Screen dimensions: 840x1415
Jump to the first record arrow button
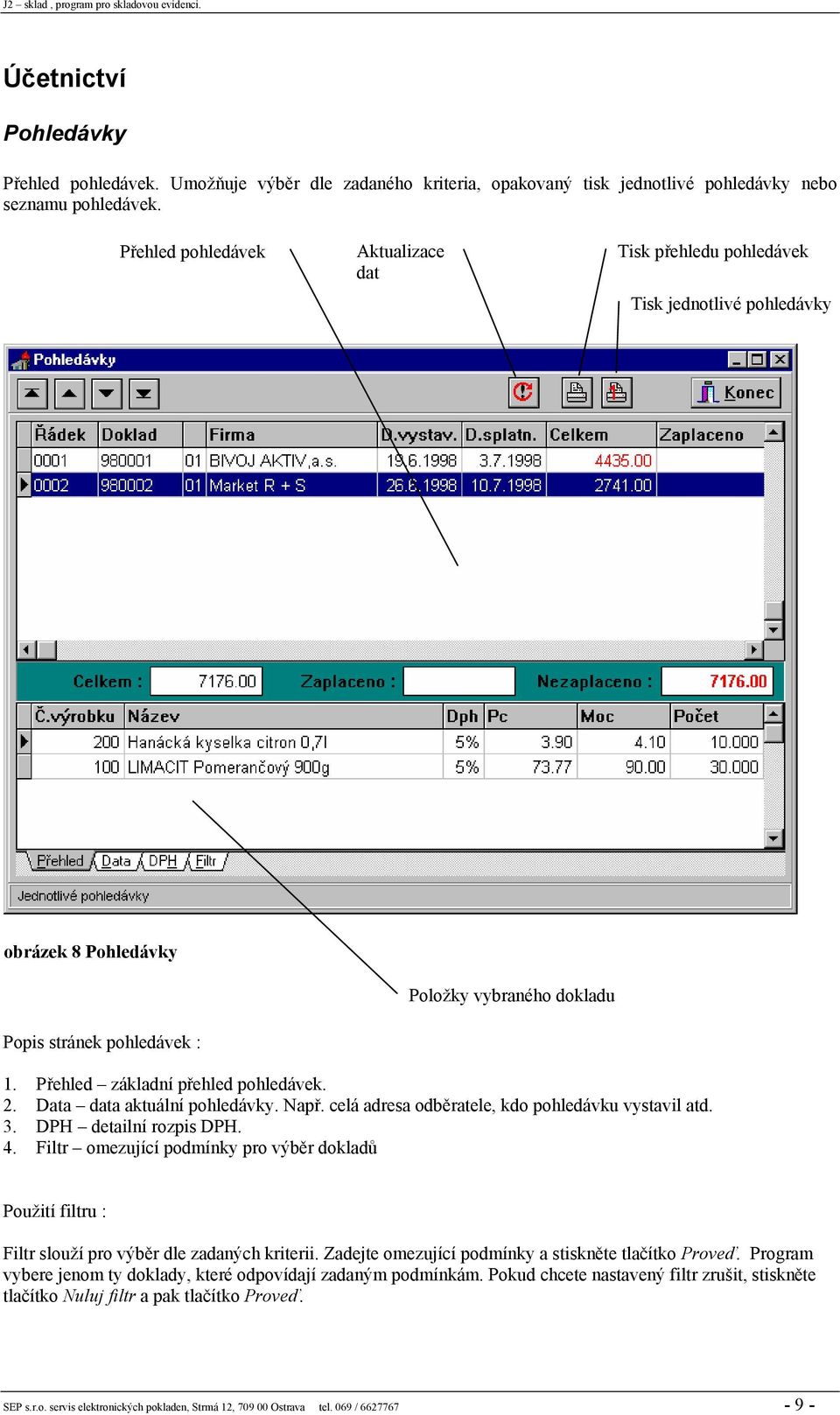[31, 394]
